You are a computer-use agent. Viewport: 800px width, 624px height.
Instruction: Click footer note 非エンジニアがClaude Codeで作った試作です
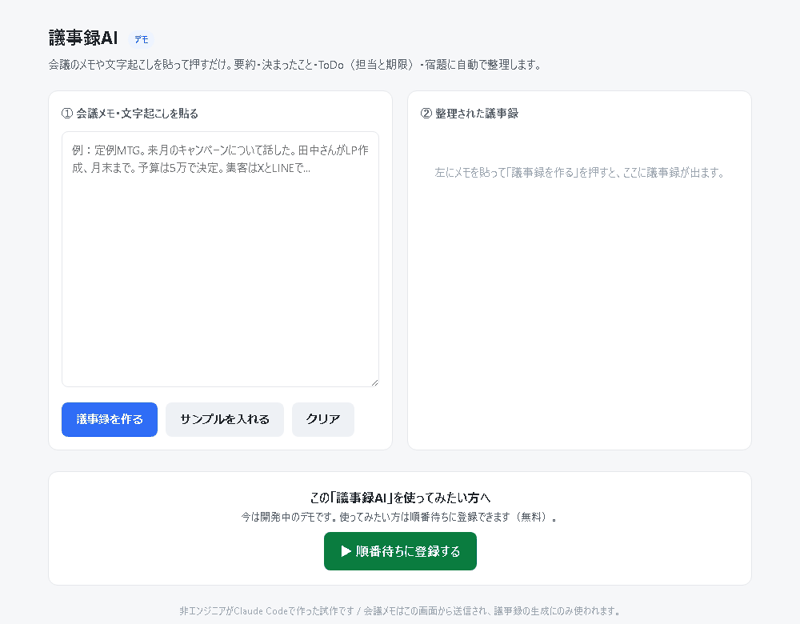click(x=267, y=611)
